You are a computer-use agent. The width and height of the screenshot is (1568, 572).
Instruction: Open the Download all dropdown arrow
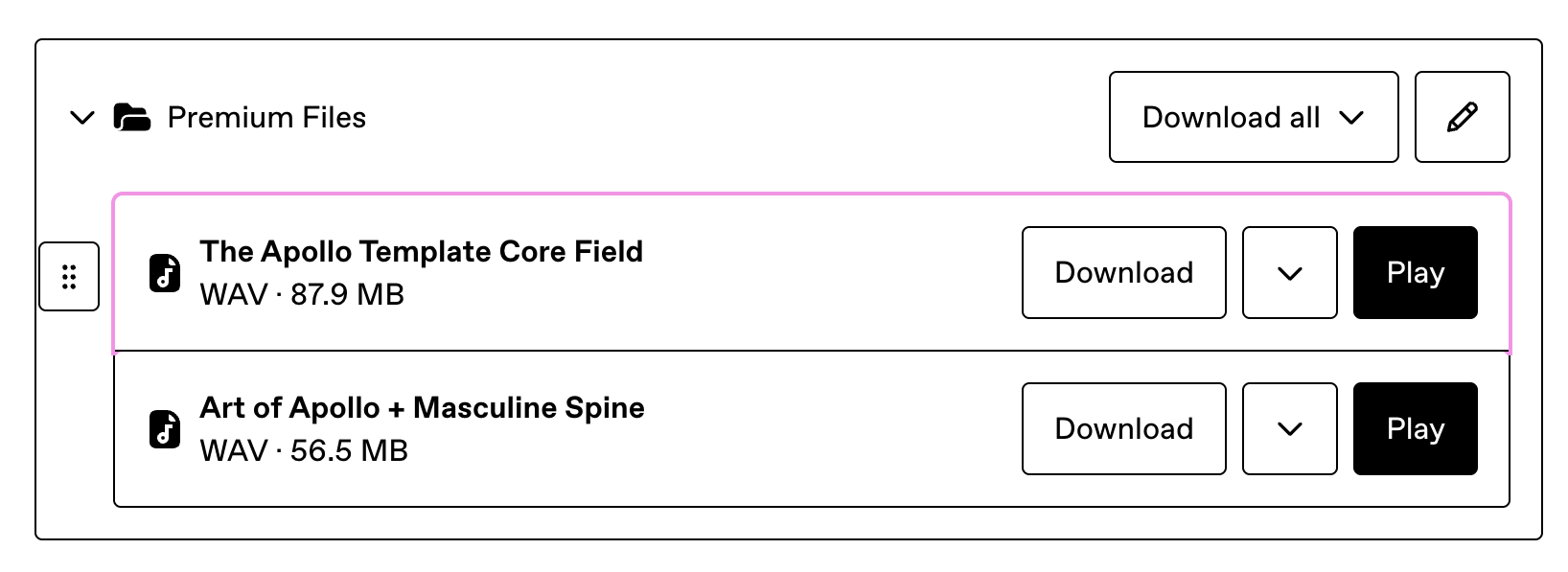(x=1351, y=118)
